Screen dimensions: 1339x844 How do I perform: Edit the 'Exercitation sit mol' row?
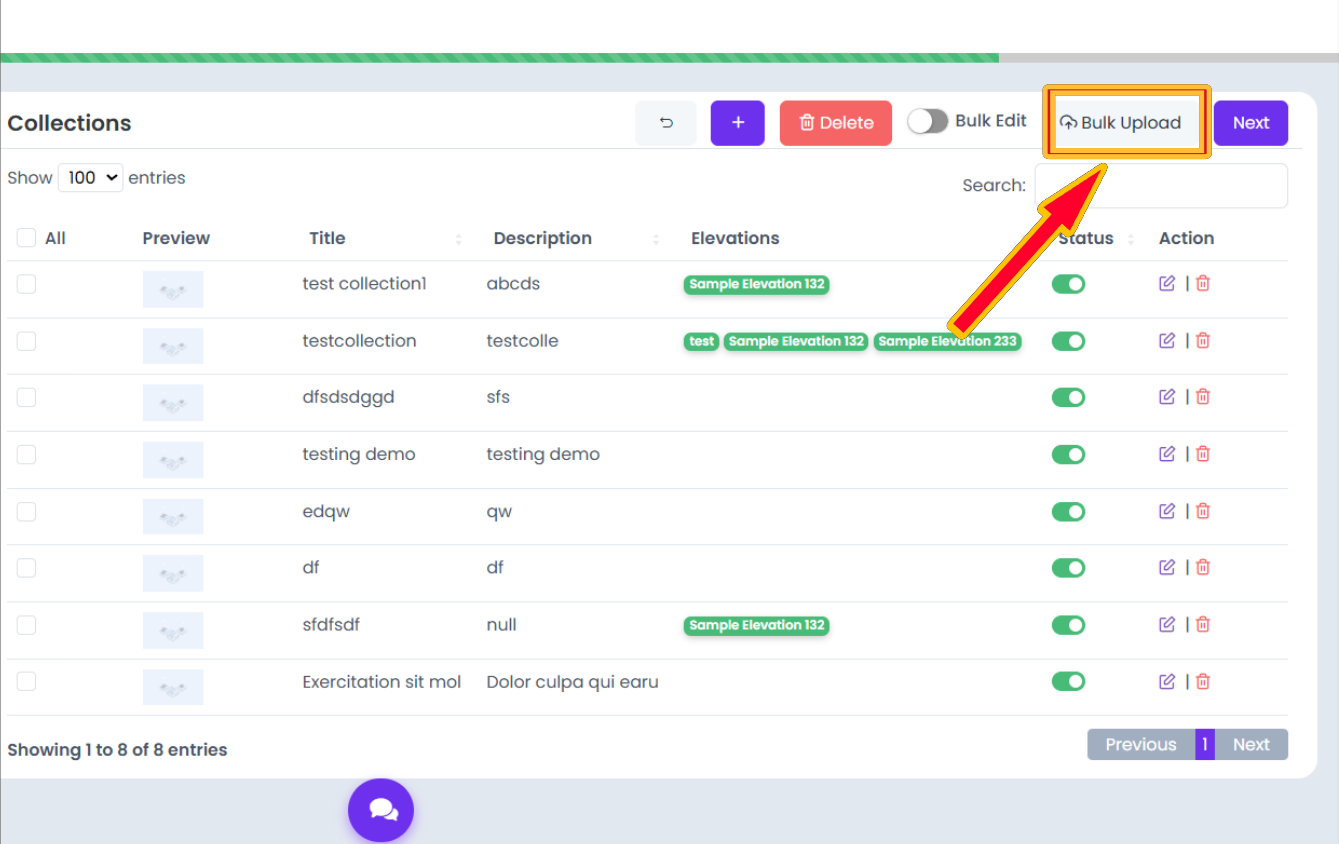1167,681
